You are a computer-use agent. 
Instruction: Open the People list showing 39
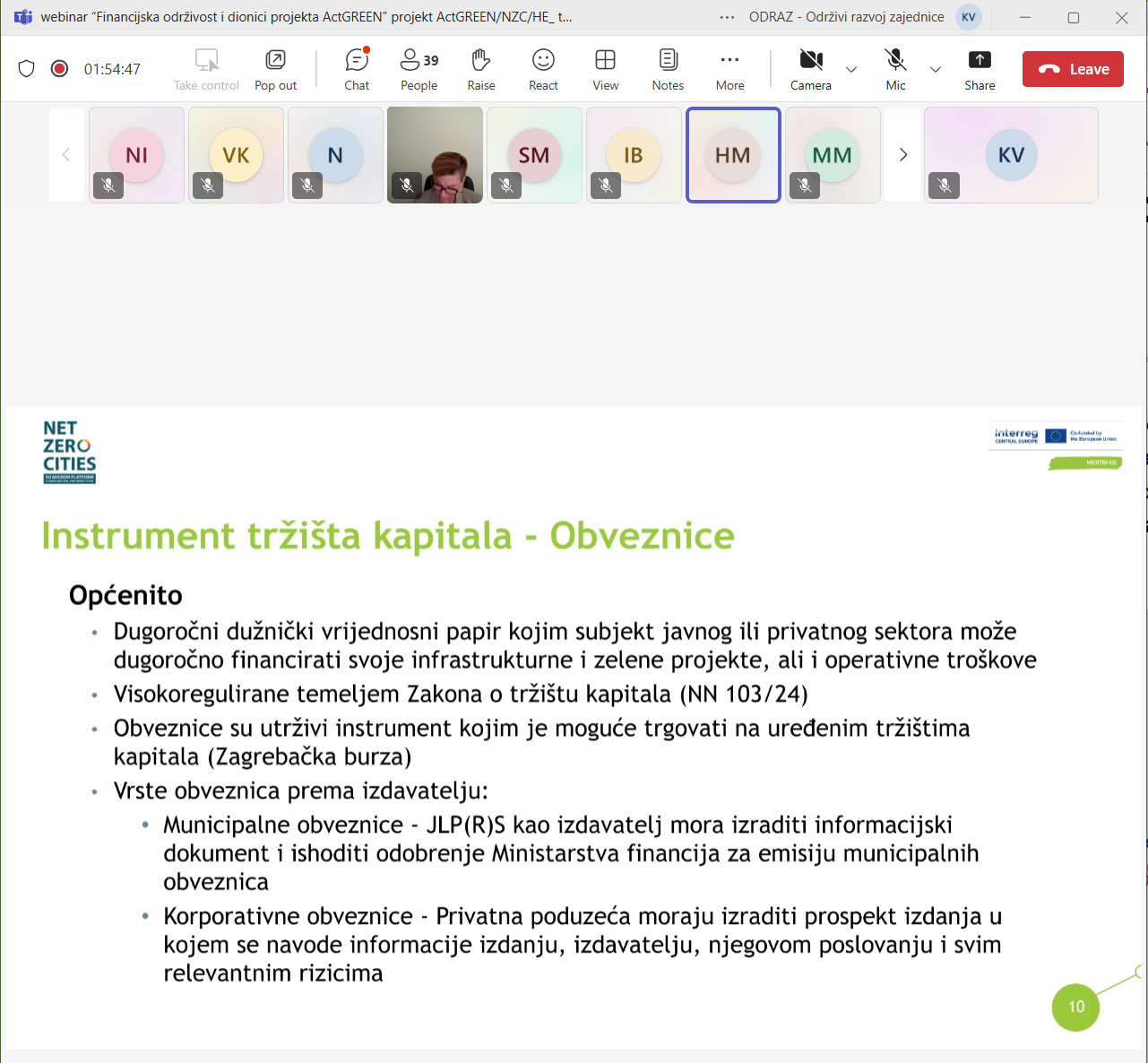[x=419, y=69]
